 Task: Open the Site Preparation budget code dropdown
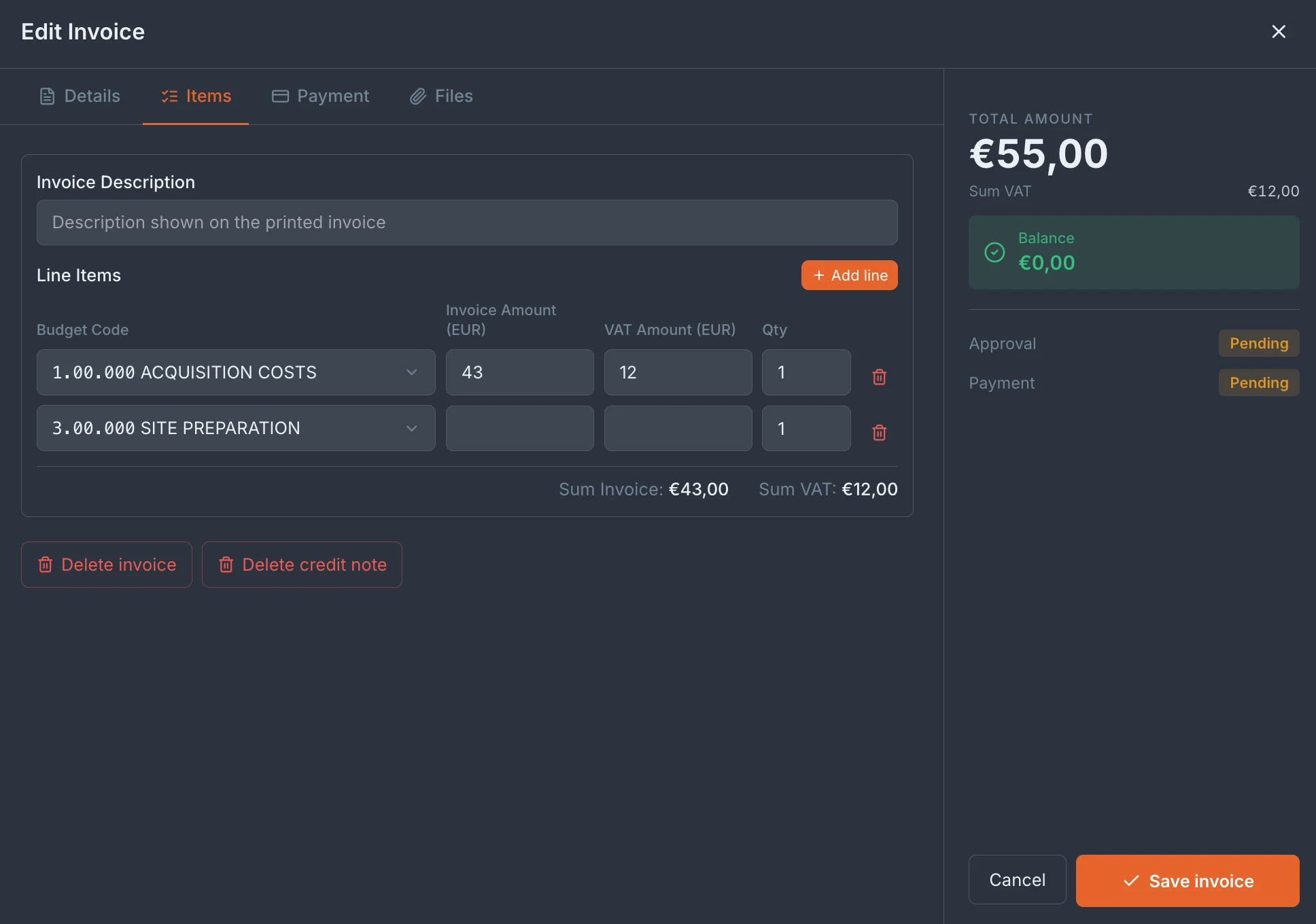coord(236,428)
